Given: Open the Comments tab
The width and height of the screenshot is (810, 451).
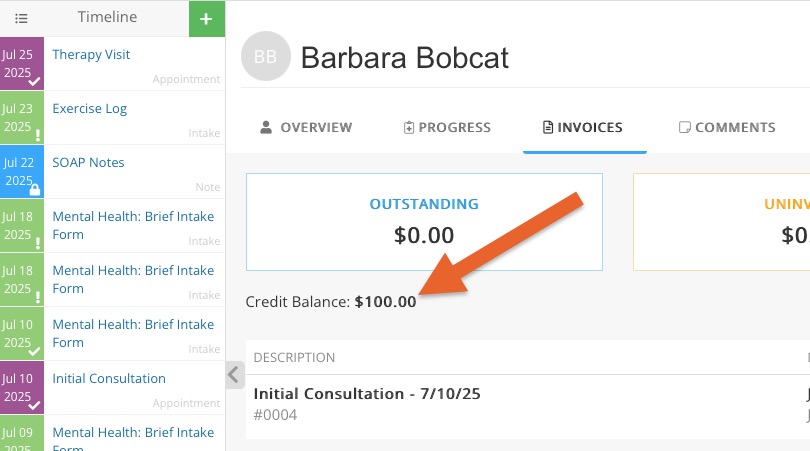Looking at the screenshot, I should [x=727, y=127].
